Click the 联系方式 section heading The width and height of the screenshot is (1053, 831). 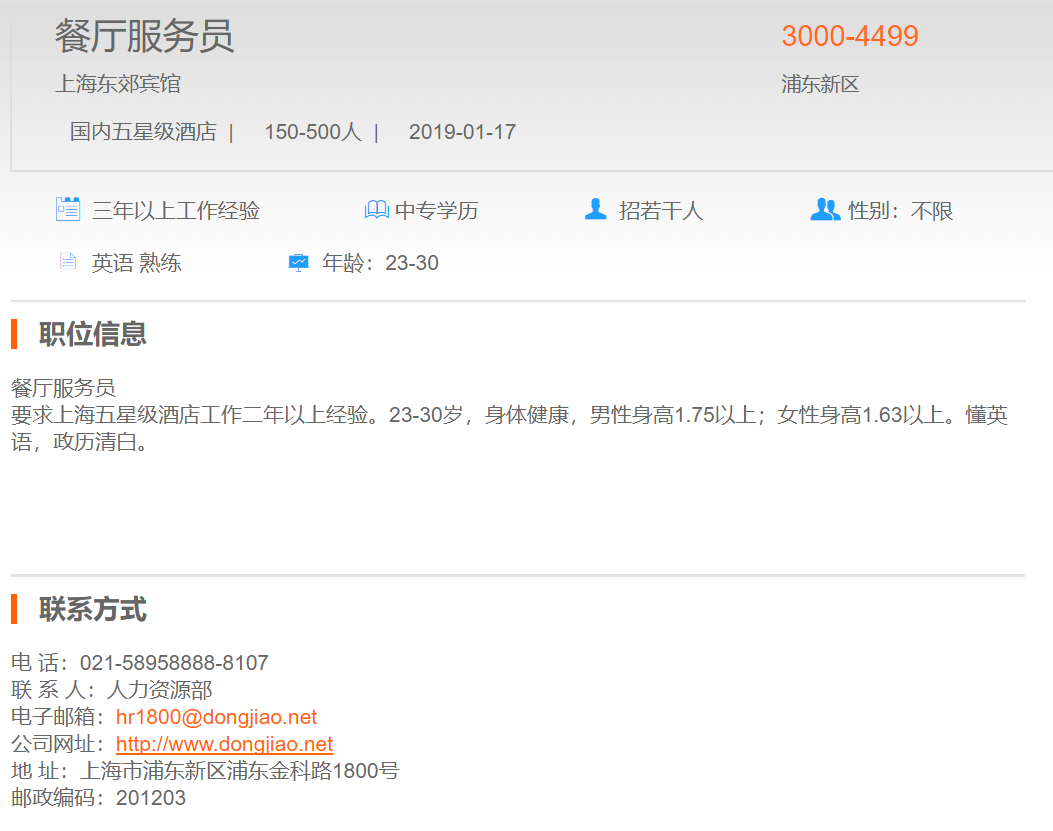(x=93, y=609)
